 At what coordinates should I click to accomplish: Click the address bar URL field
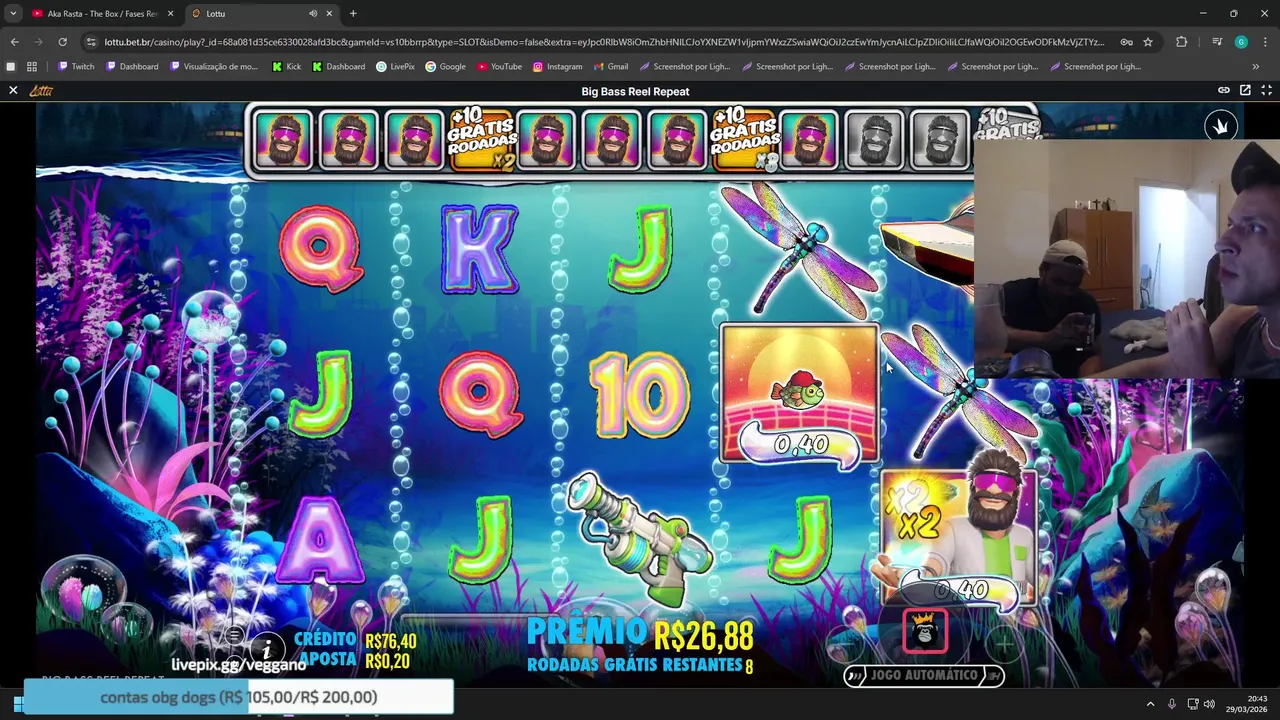(604, 42)
